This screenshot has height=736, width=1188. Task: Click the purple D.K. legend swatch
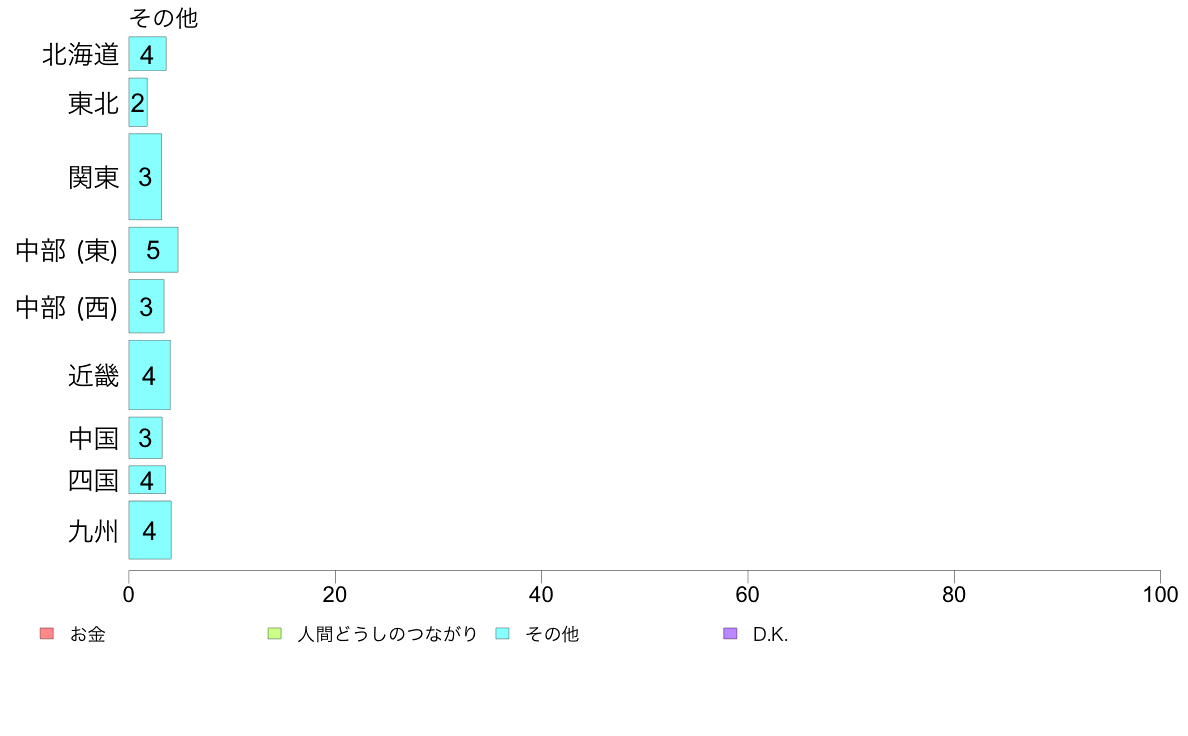coord(730,634)
